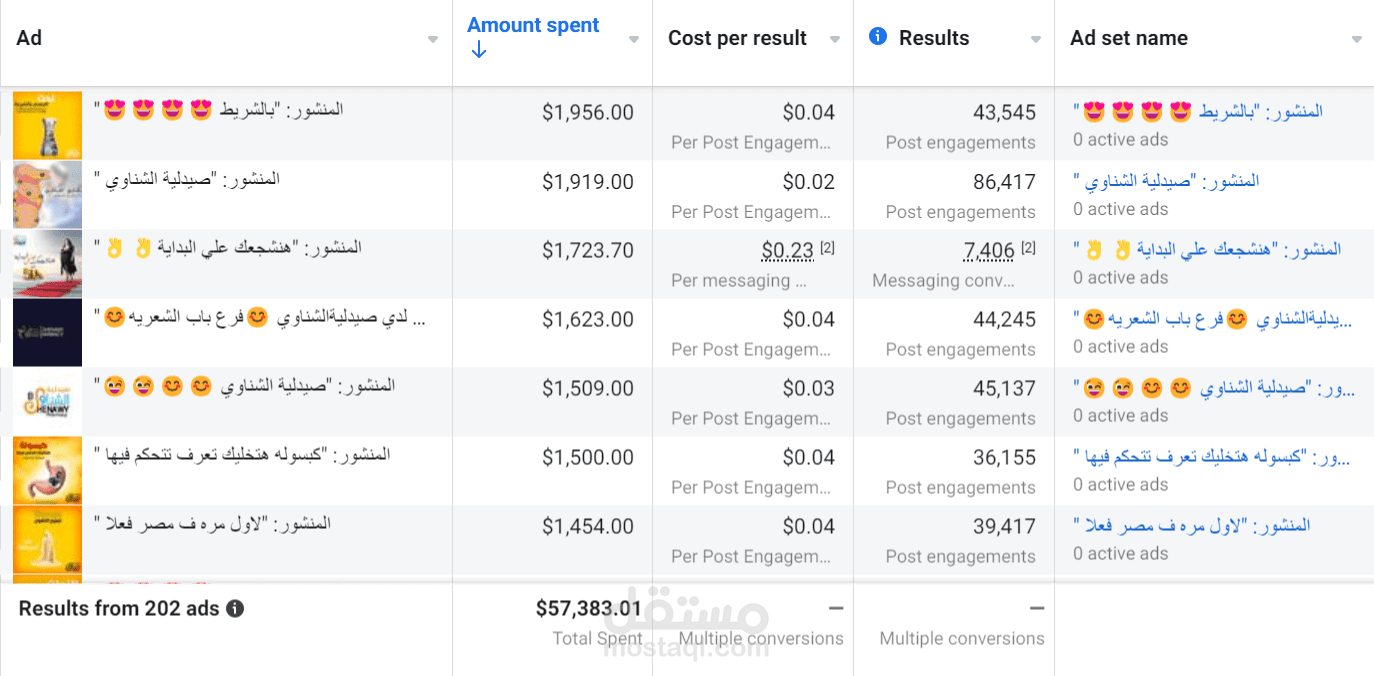Open the Ad set name column dropdown
The height and width of the screenshot is (676, 1374).
(x=1356, y=39)
